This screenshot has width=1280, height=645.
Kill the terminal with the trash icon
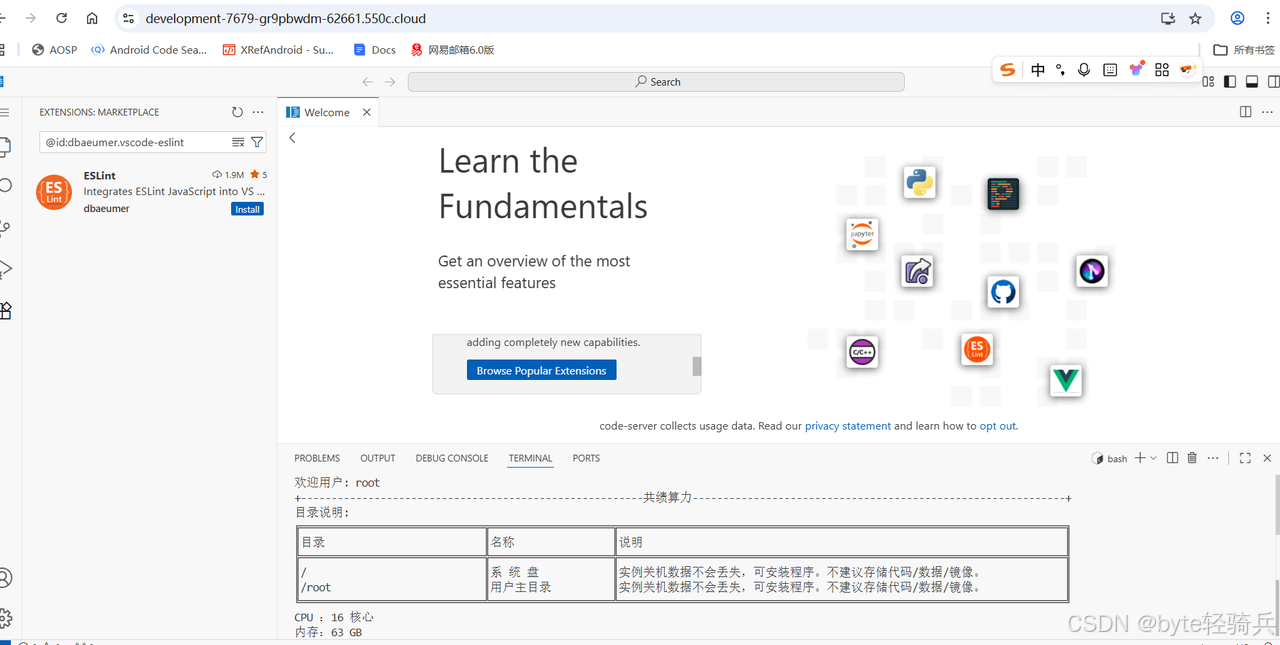point(1192,458)
